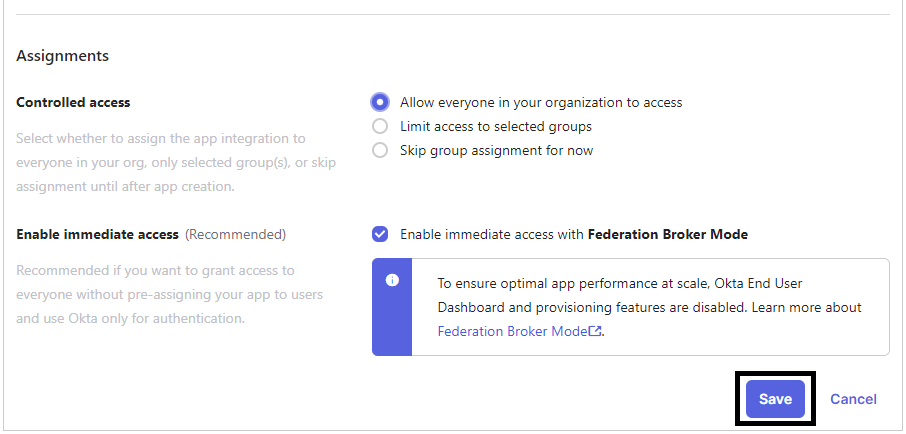906x434 pixels.
Task: Open the Federation Broker Mode help link
Action: coord(512,331)
